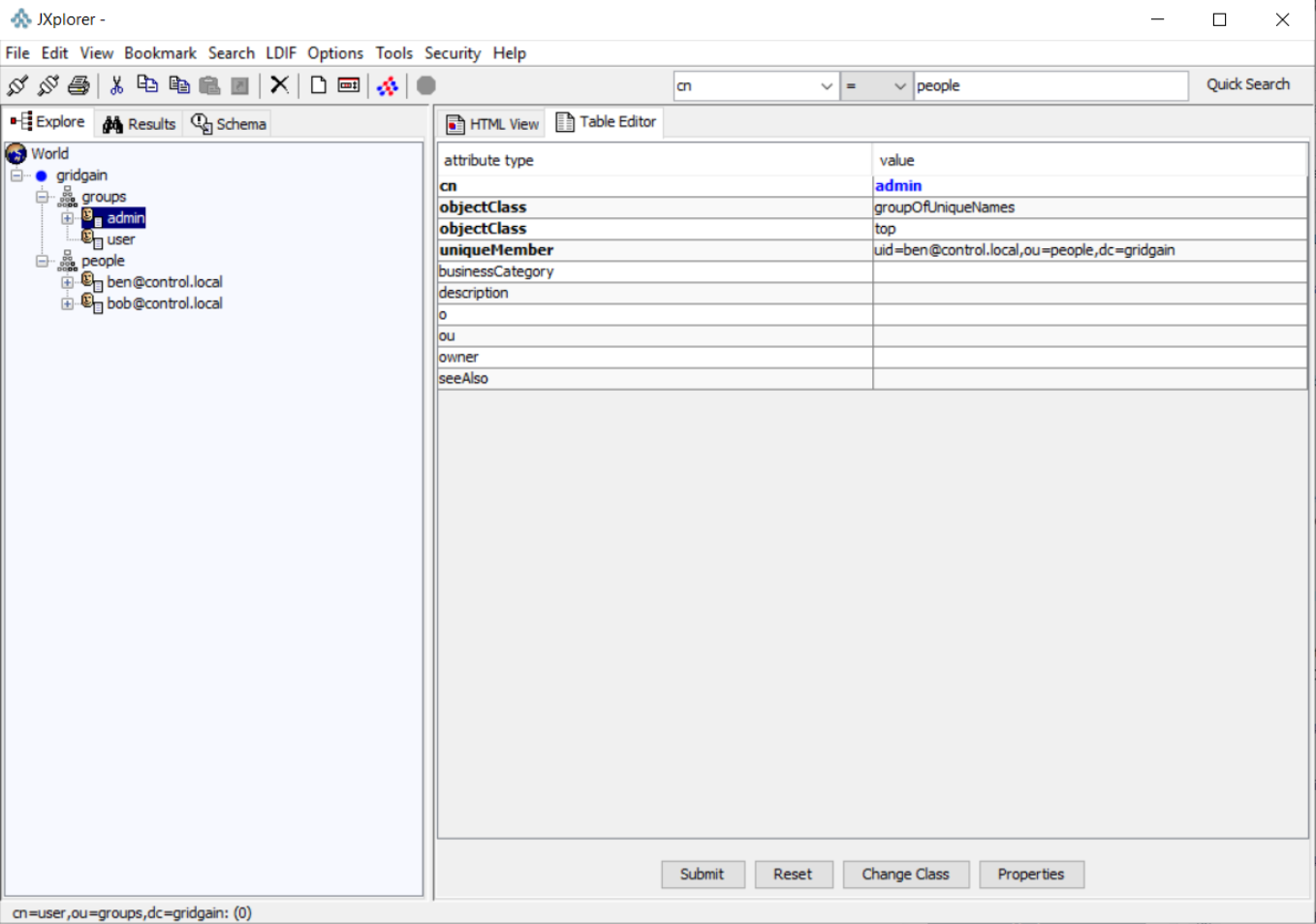Expand the ben@control.local tree node
This screenshot has width=1316, height=924.
tap(67, 282)
